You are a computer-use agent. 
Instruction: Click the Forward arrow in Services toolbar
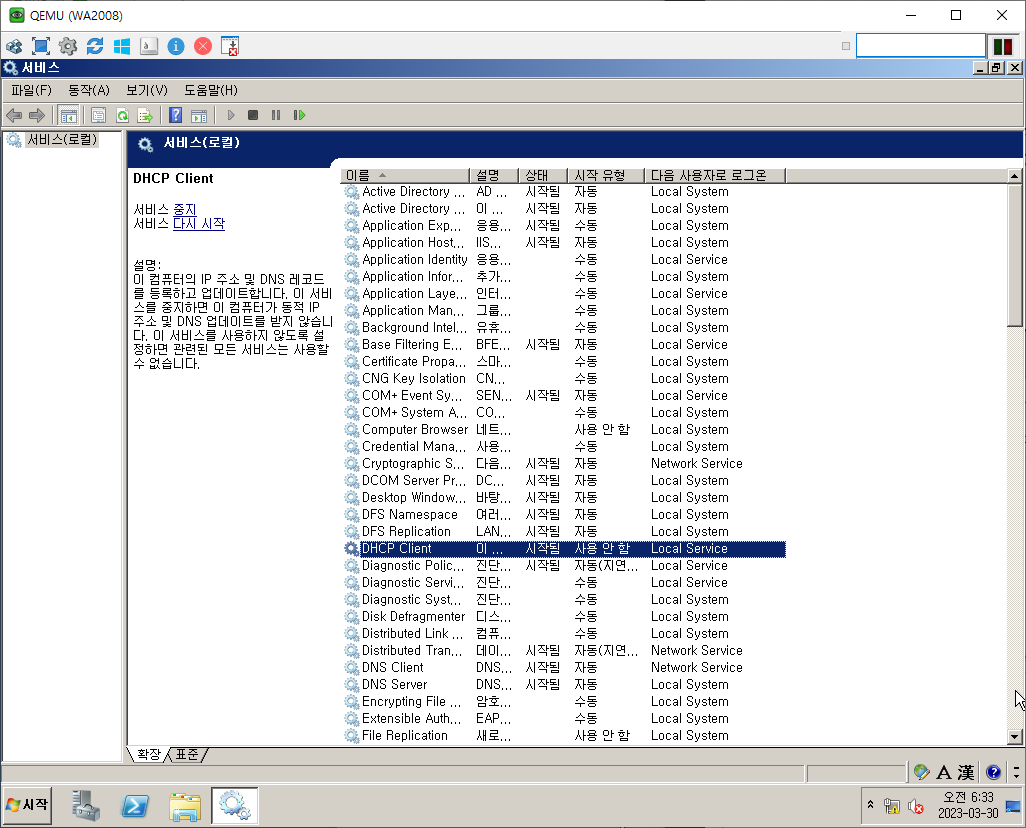tap(37, 116)
